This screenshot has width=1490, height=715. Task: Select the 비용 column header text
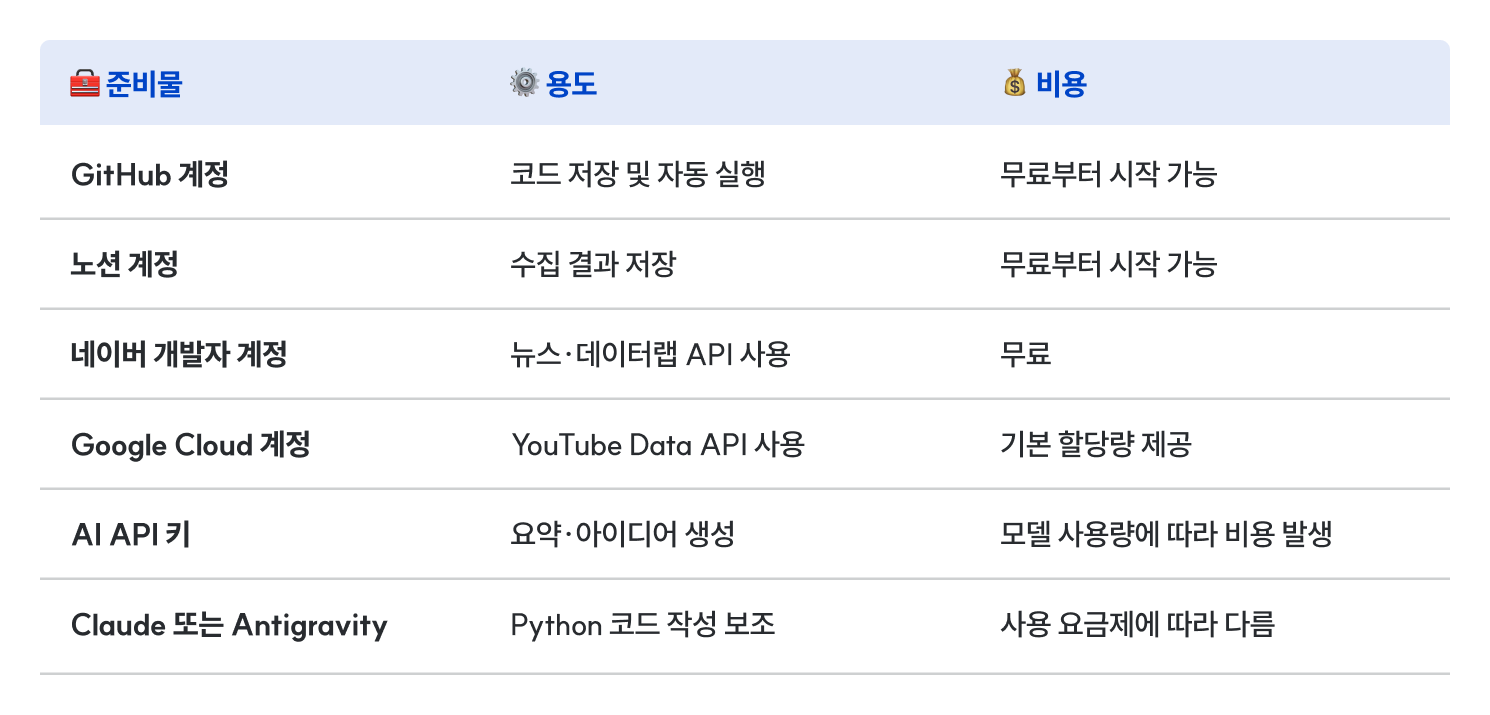[1061, 84]
